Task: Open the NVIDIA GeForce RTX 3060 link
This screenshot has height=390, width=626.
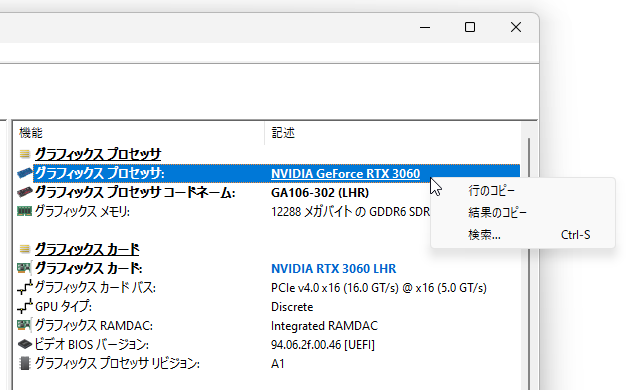Action: tap(345, 174)
